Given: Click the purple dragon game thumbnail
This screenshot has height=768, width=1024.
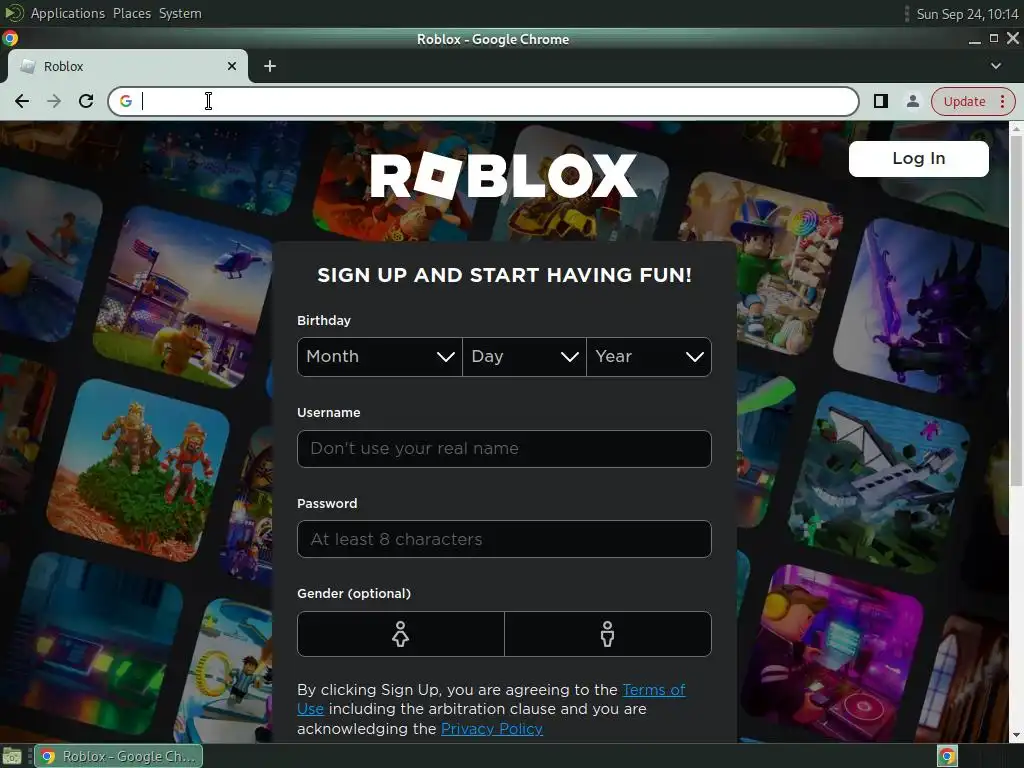Looking at the screenshot, I should 921,307.
